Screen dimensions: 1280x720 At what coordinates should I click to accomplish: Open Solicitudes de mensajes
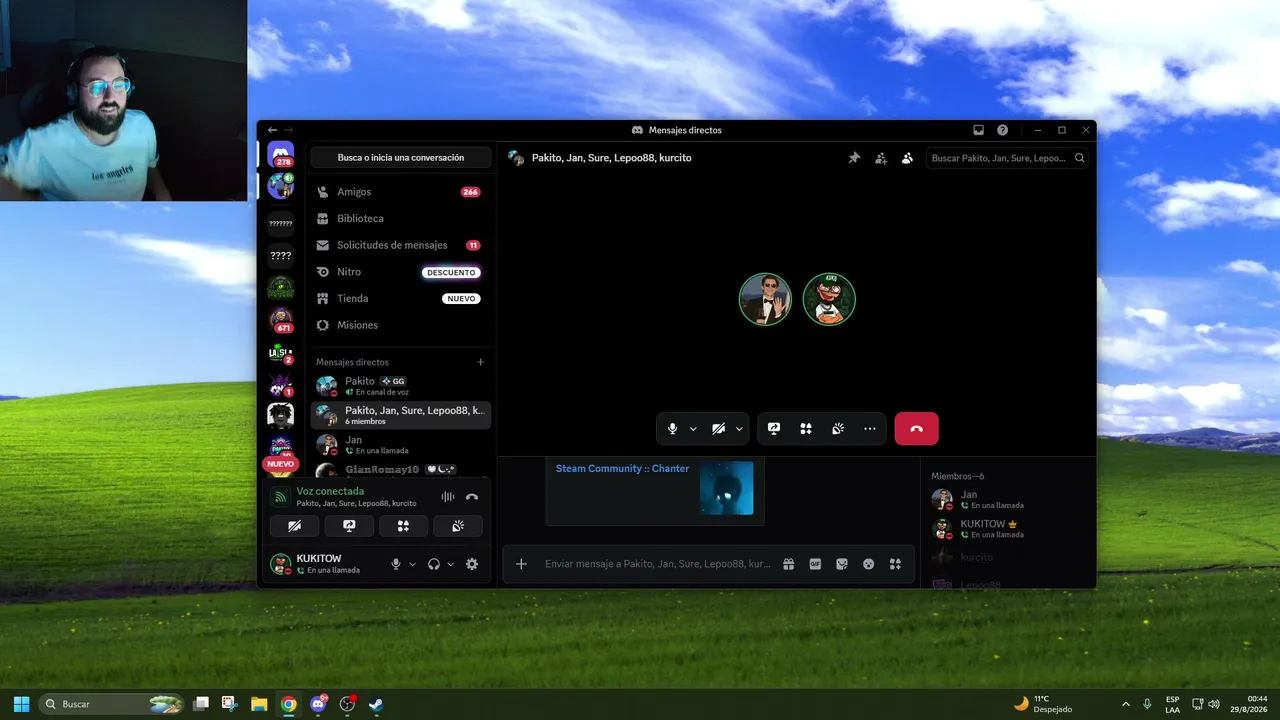click(x=401, y=245)
